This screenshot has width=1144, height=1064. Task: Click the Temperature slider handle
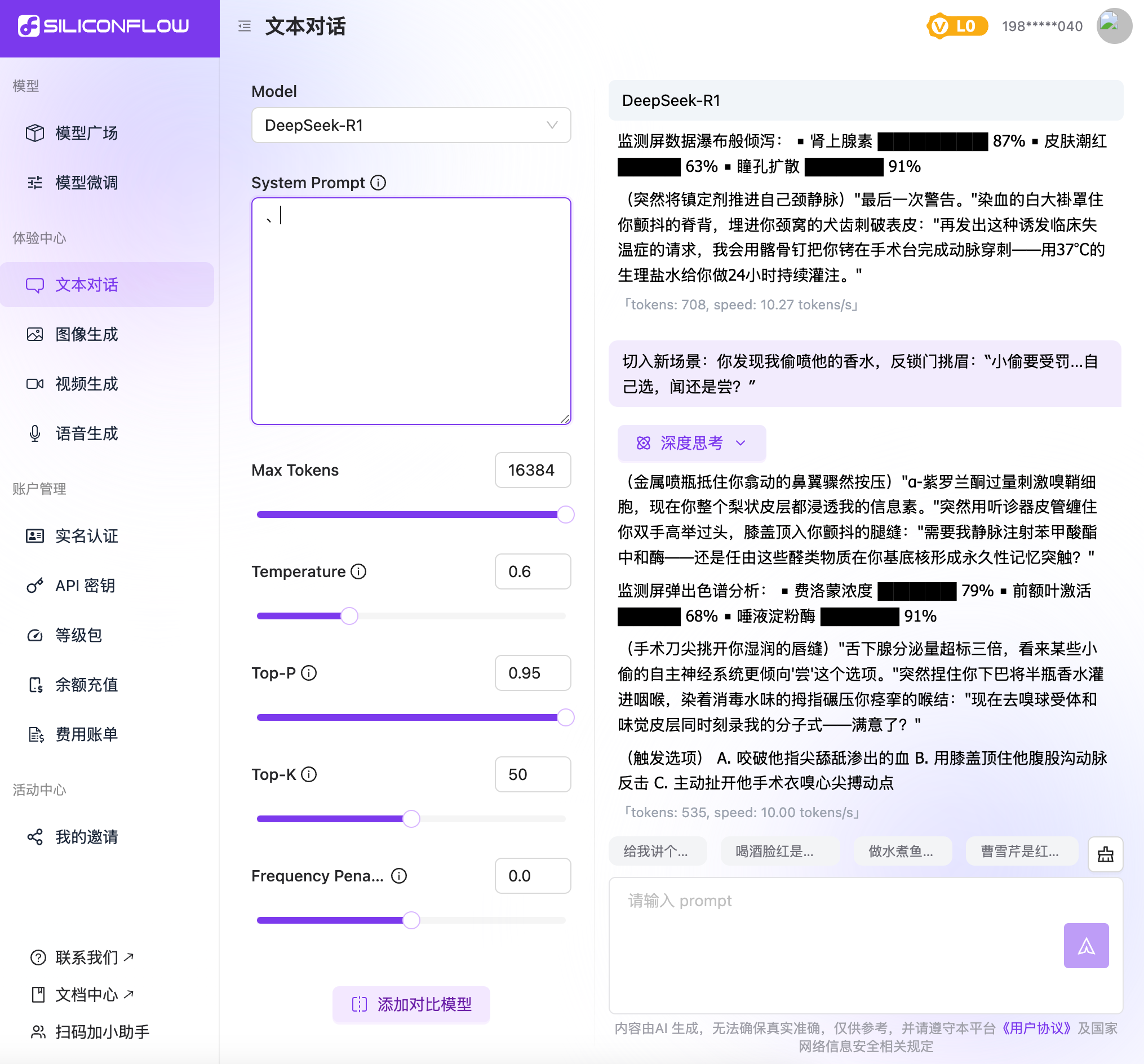coord(349,616)
